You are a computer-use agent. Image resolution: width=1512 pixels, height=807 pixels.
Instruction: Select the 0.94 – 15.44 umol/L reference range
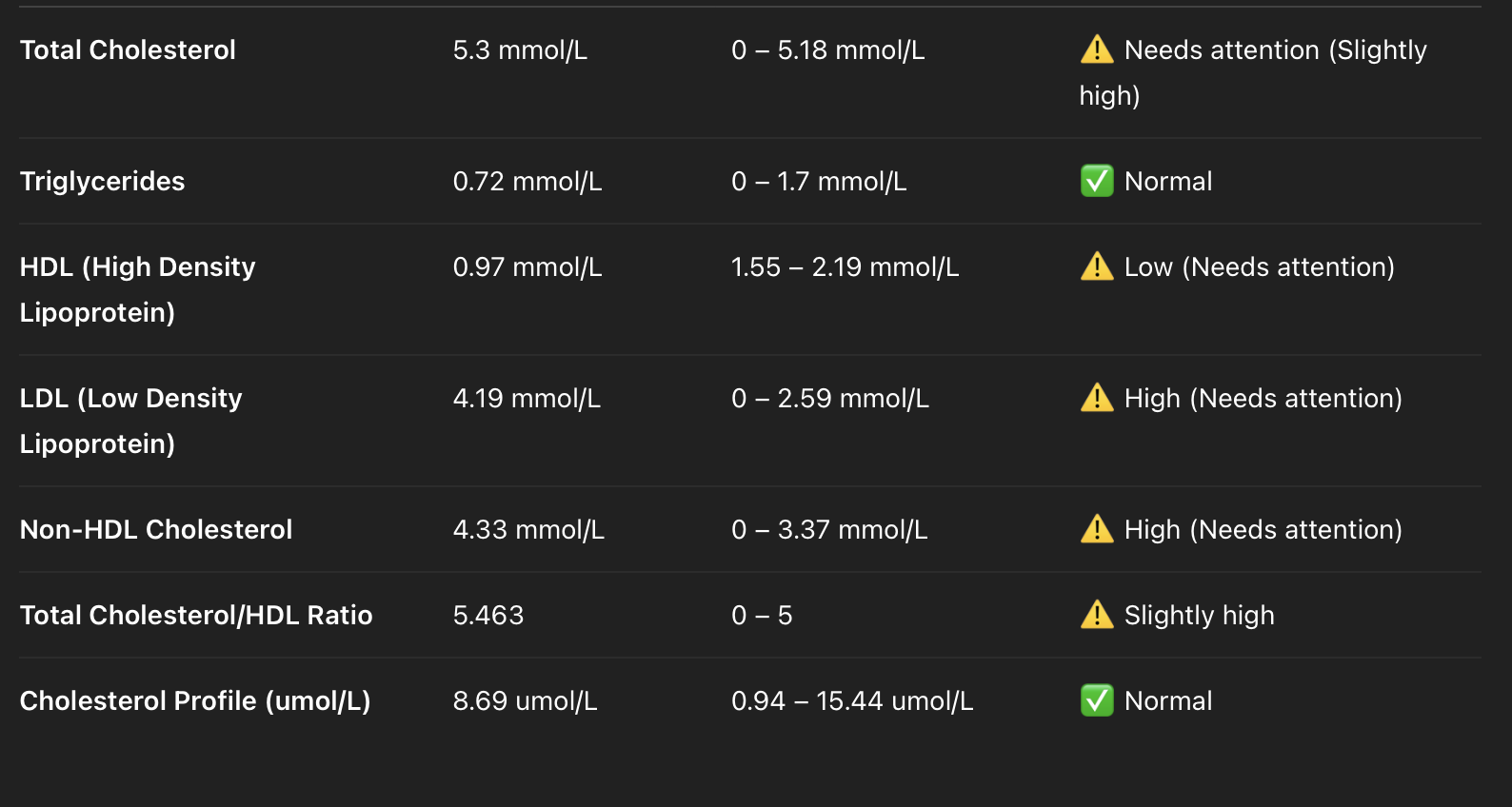(x=852, y=700)
